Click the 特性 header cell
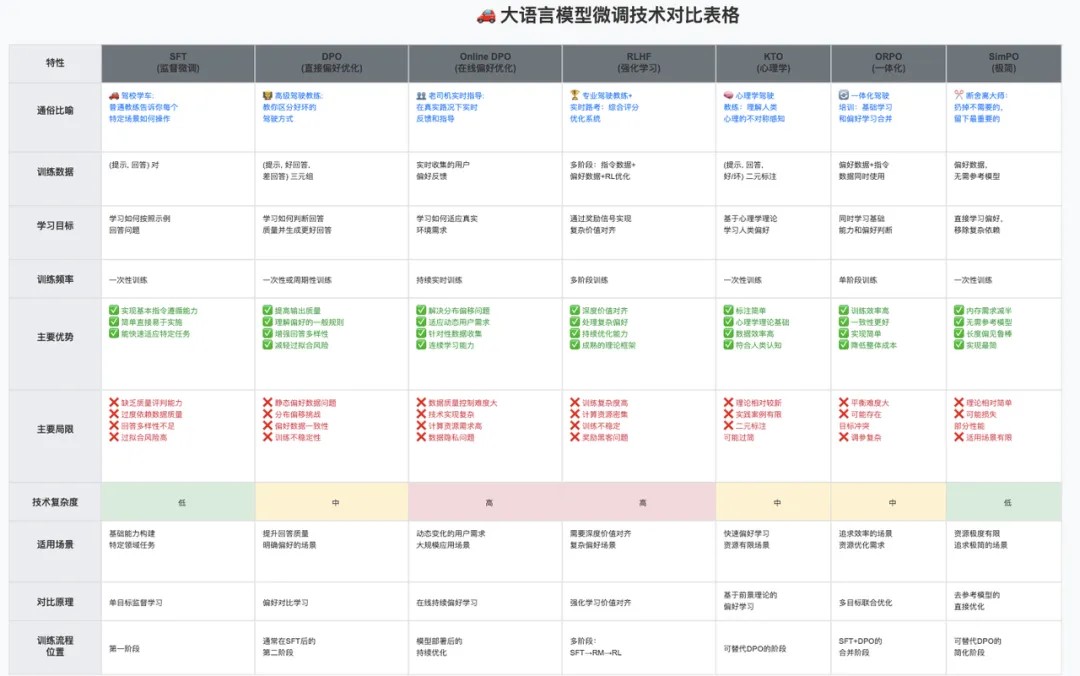 55,63
